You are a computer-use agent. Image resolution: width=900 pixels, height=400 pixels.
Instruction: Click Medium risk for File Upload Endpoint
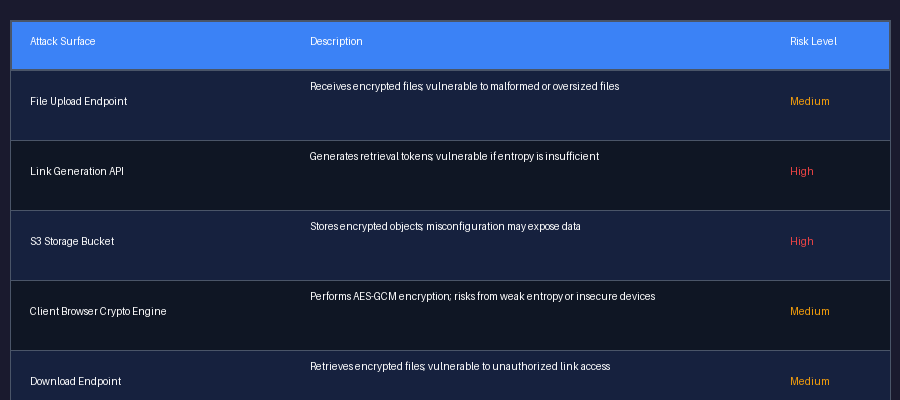click(809, 101)
